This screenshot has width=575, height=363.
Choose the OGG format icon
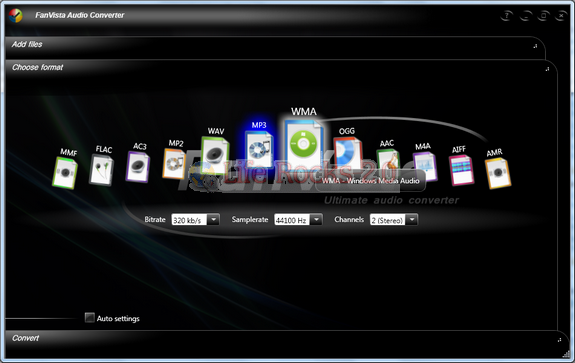coord(347,153)
